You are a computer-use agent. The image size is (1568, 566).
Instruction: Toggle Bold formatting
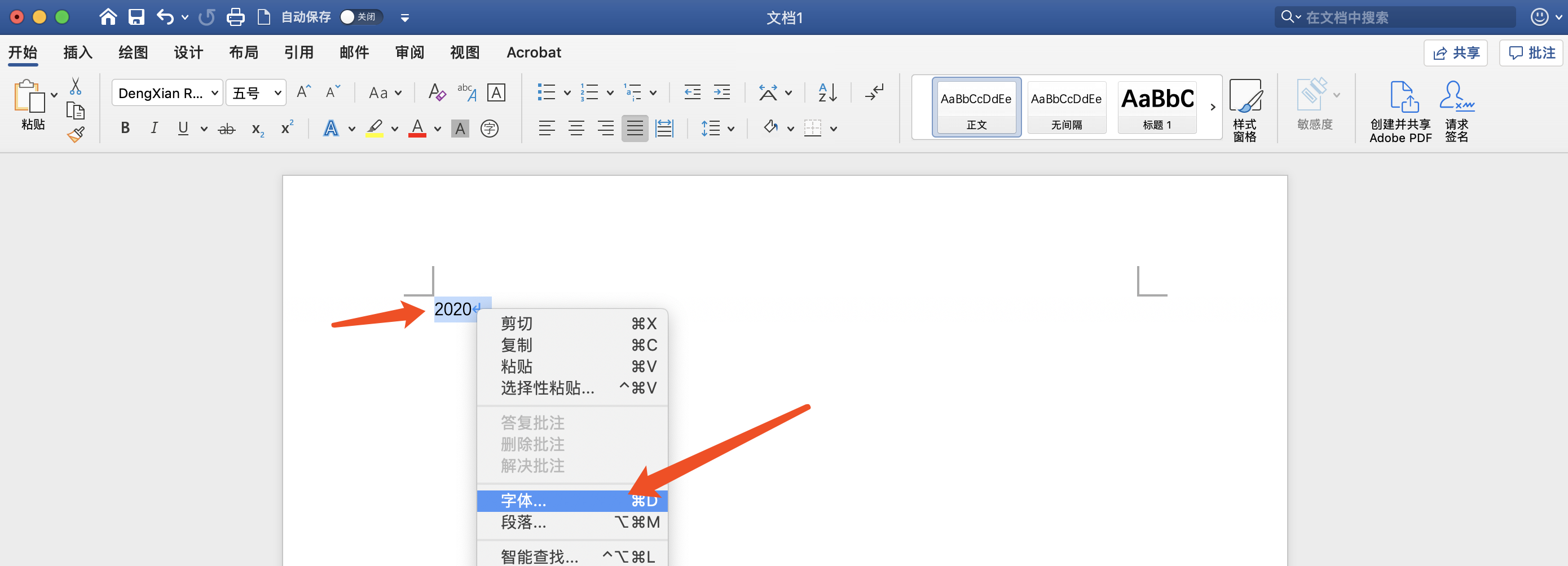(125, 129)
